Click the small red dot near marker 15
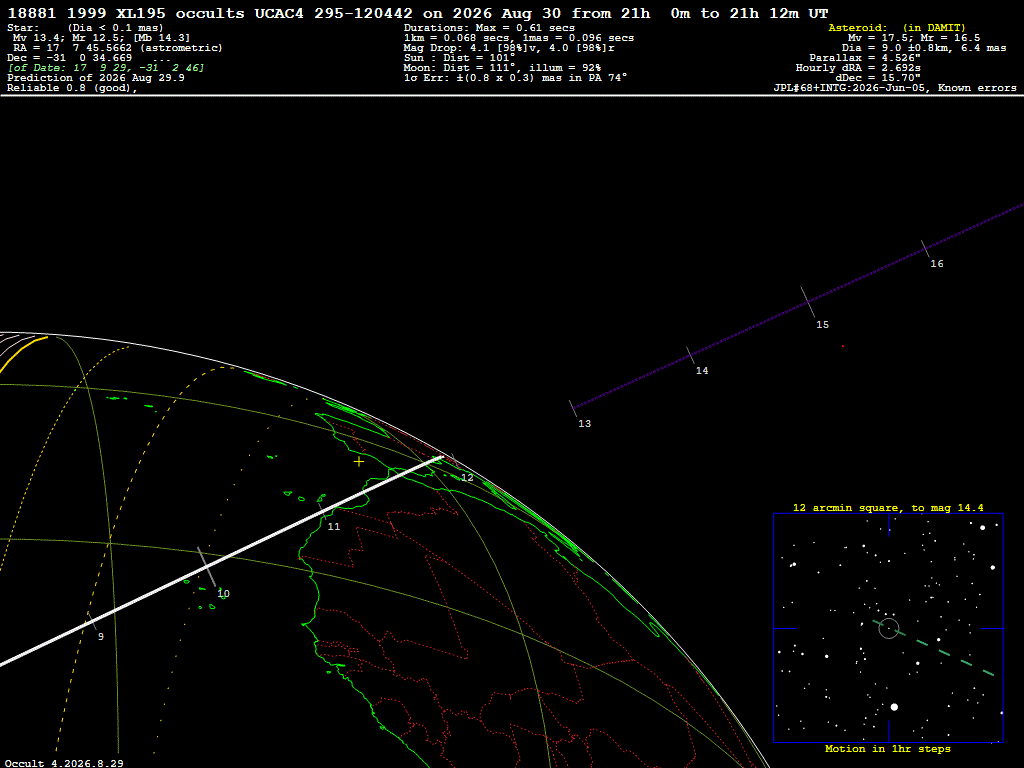The height and width of the screenshot is (768, 1024). (x=842, y=346)
